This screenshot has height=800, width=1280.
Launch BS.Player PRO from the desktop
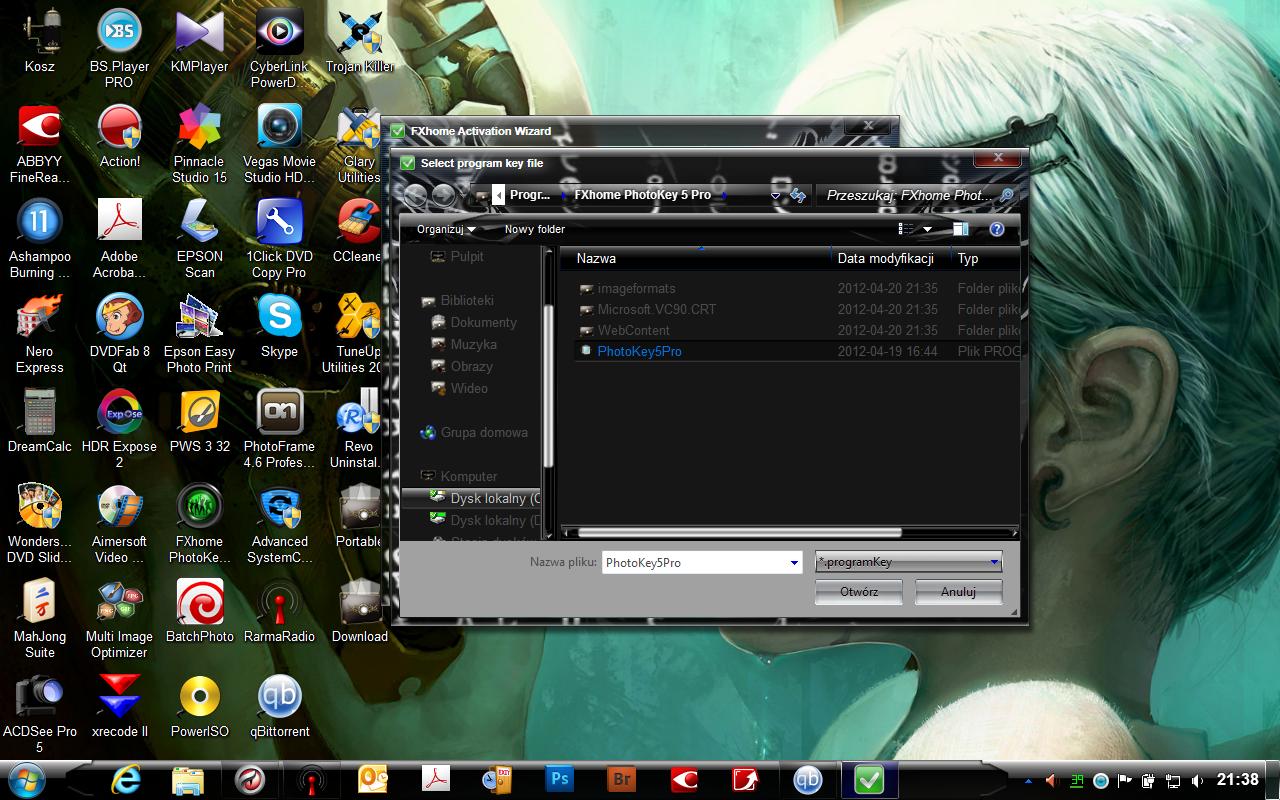click(119, 48)
